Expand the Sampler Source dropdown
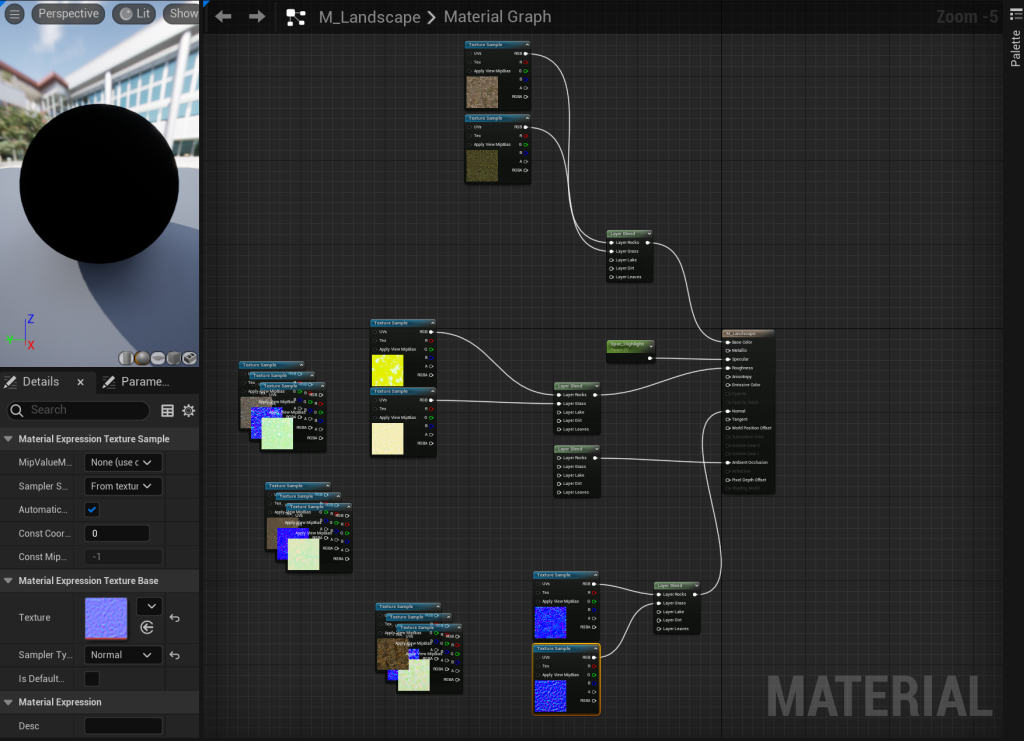Screen dimensions: 1024x741 coord(123,487)
